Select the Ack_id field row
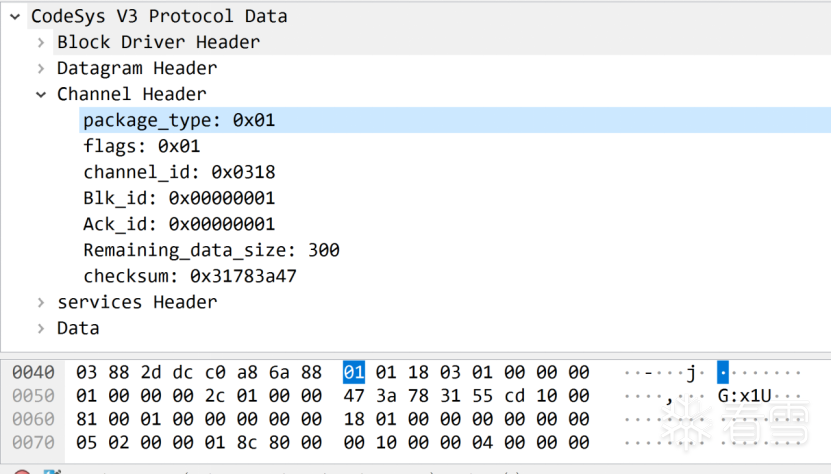 coord(179,224)
